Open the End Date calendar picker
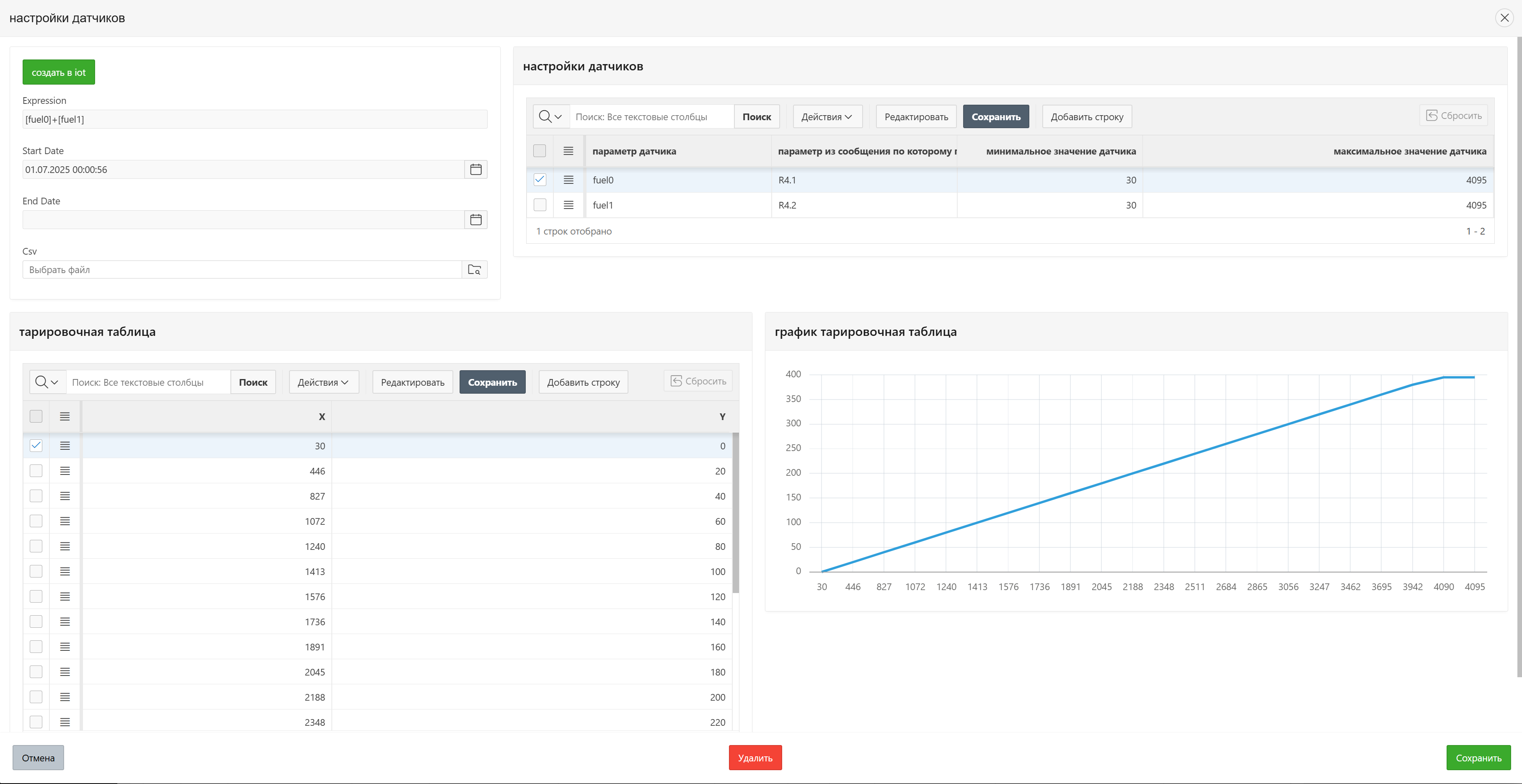Screen dimensions: 1522x784 475,220
